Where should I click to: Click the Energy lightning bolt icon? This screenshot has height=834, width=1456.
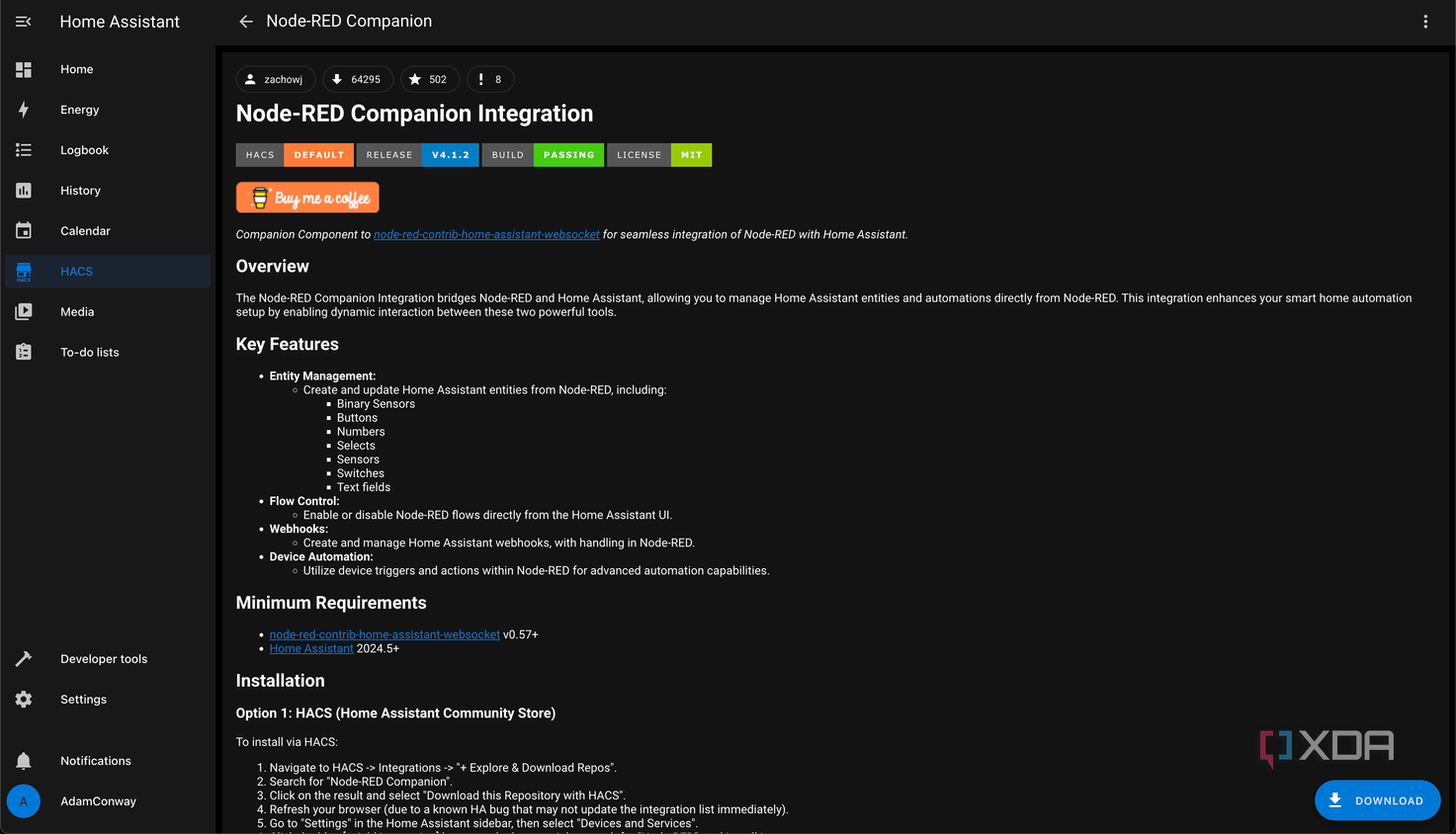click(x=24, y=110)
